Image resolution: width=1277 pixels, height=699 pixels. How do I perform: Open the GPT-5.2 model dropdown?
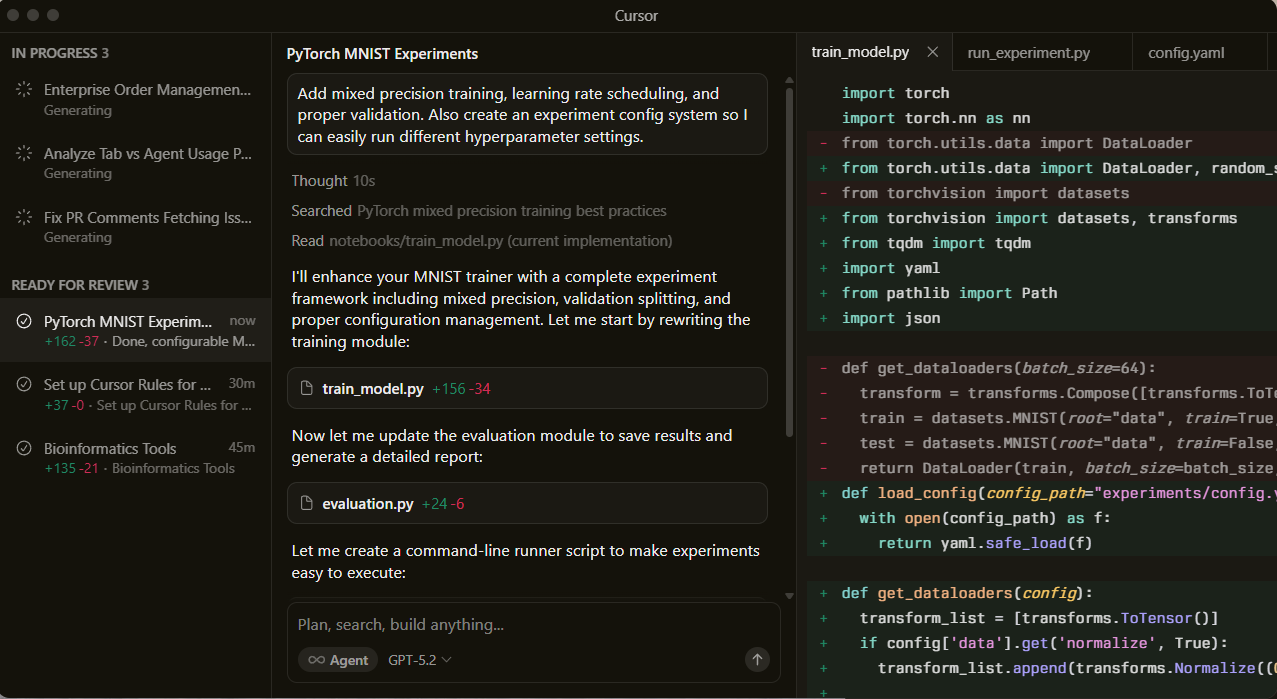[419, 660]
